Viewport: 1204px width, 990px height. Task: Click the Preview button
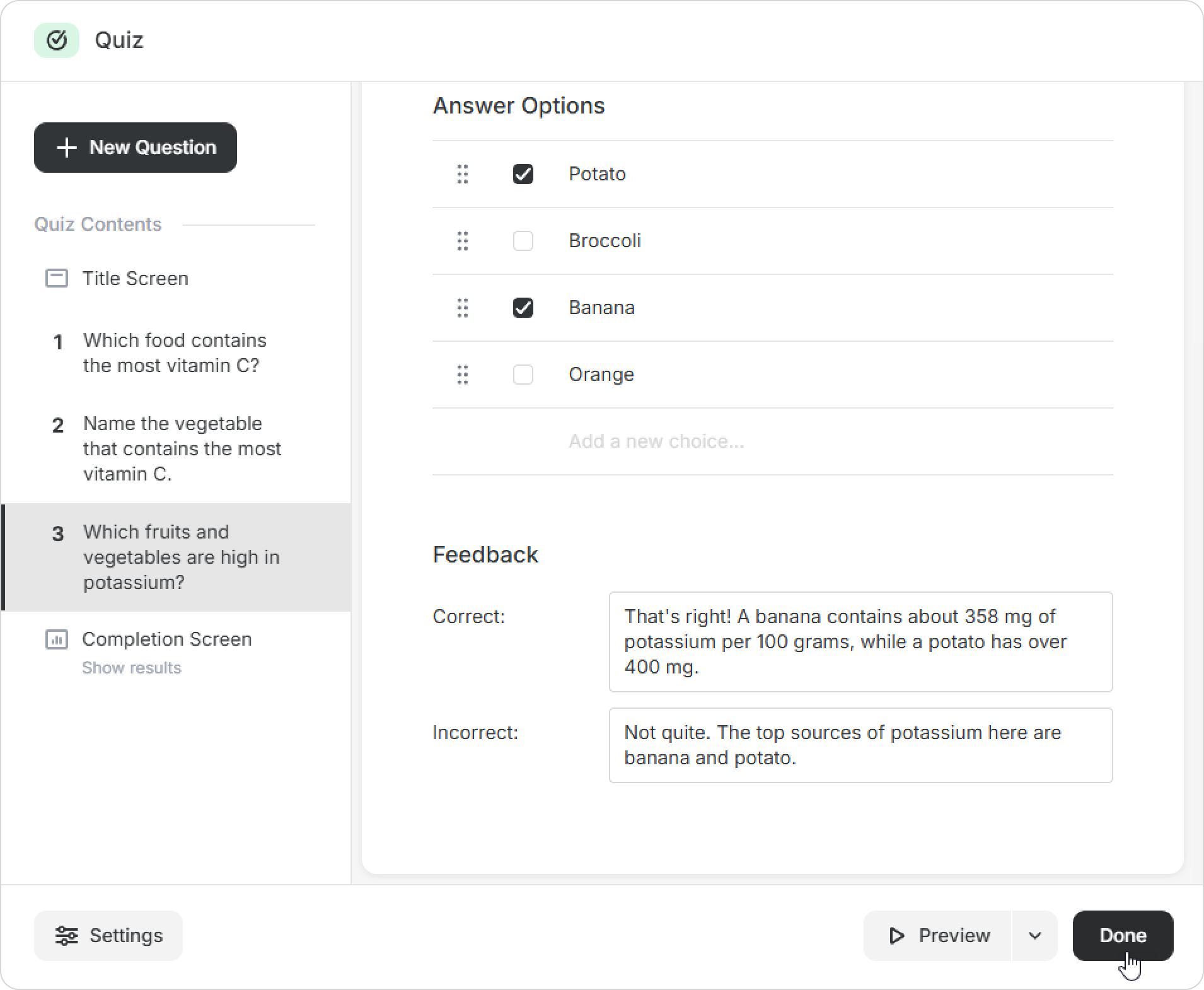pyautogui.click(x=938, y=936)
